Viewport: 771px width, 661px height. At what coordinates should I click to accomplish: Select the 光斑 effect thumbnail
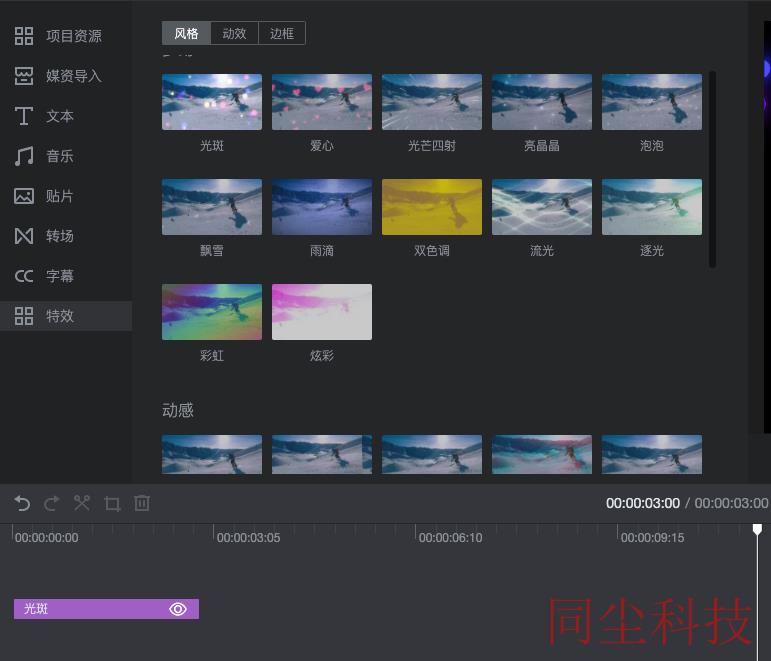(x=212, y=102)
